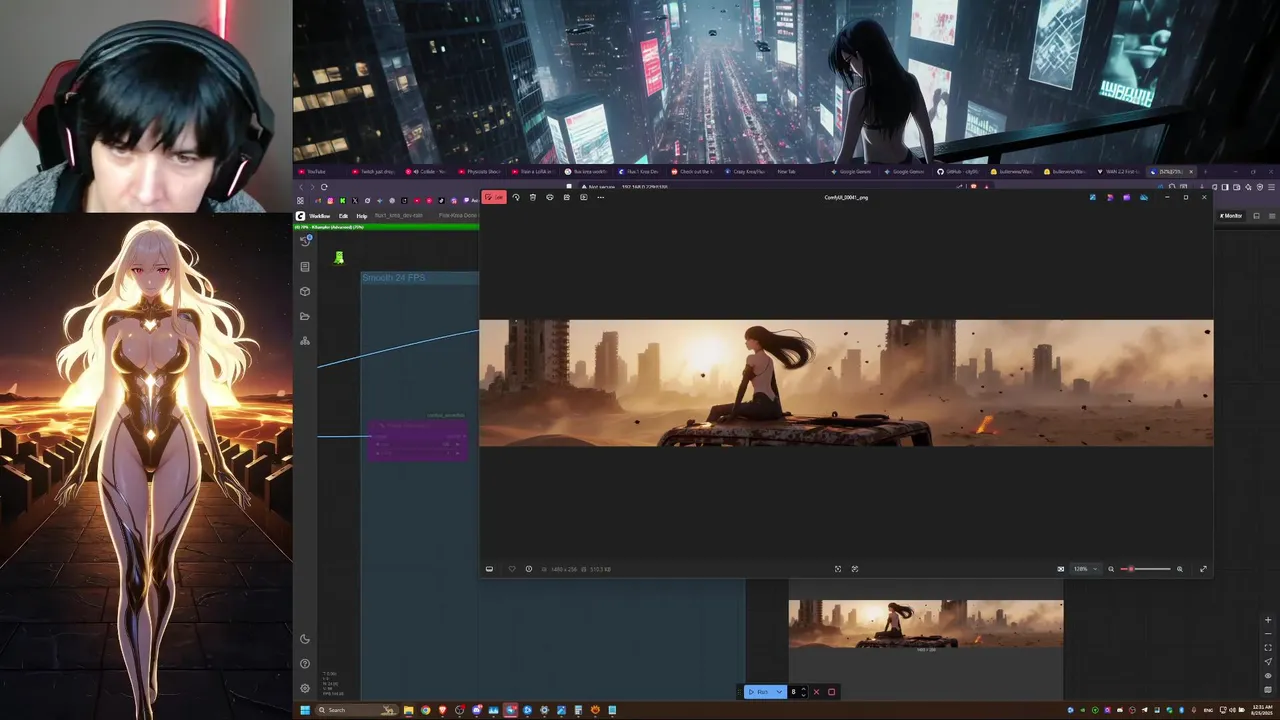Screen dimensions: 1280x720
Task: Toggle the filmstrip icon at Photos bottom-left
Action: point(489,569)
